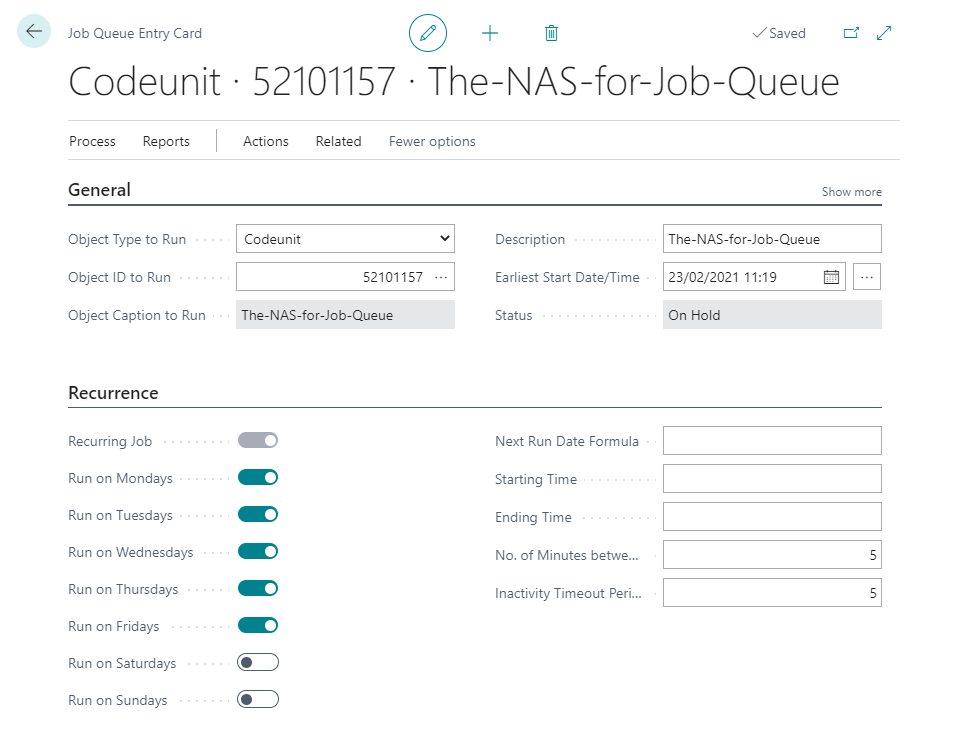The width and height of the screenshot is (968, 729).
Task: Click the trash delete icon
Action: [x=551, y=33]
